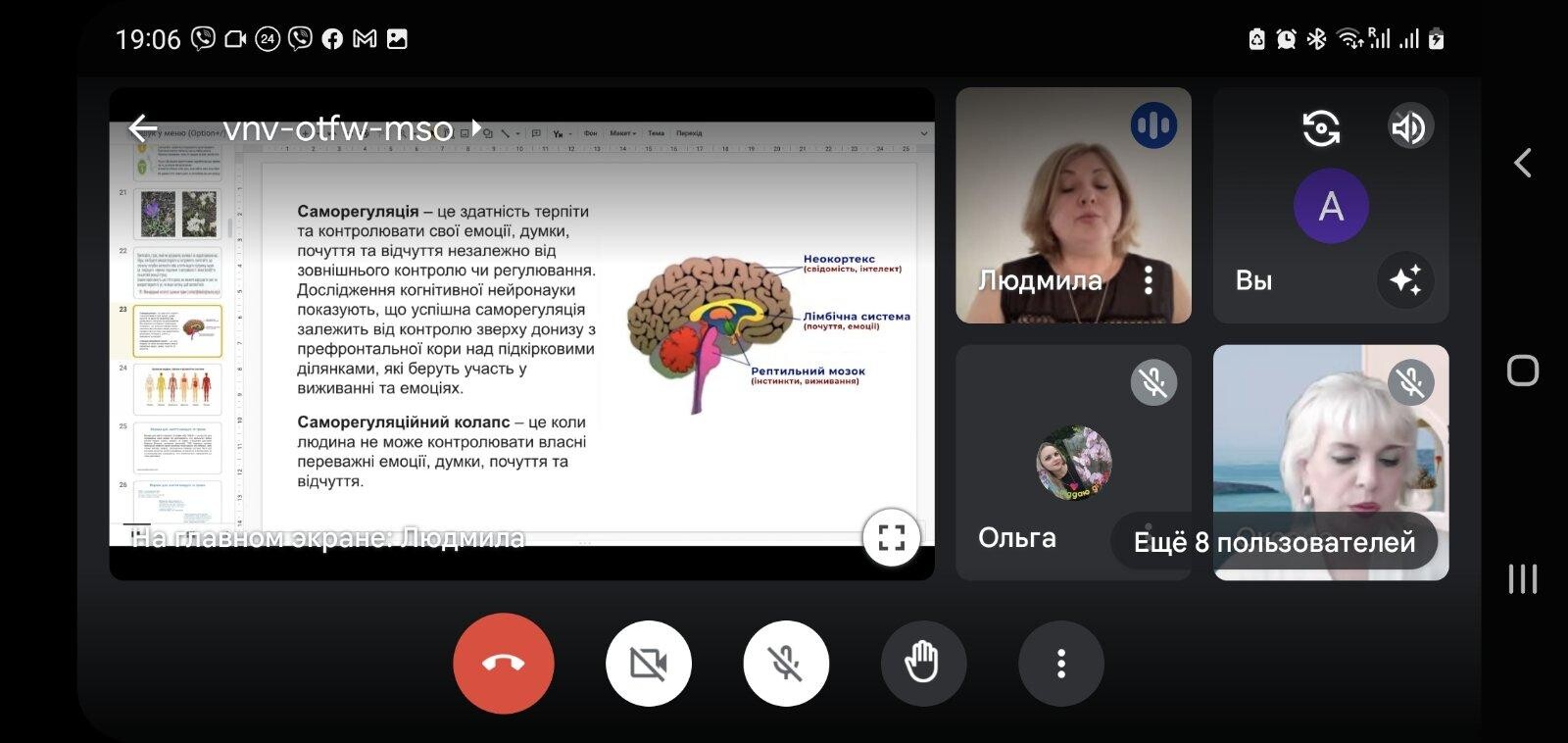Tap the Facebook notification icon in status bar

click(332, 39)
